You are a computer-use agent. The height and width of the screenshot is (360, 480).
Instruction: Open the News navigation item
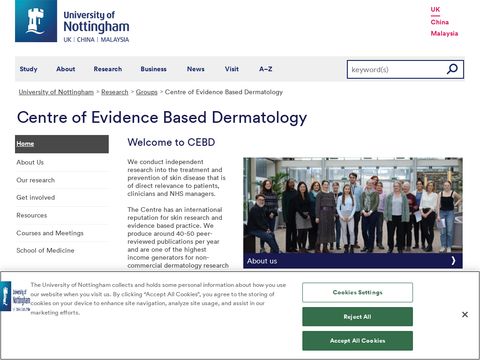[195, 69]
